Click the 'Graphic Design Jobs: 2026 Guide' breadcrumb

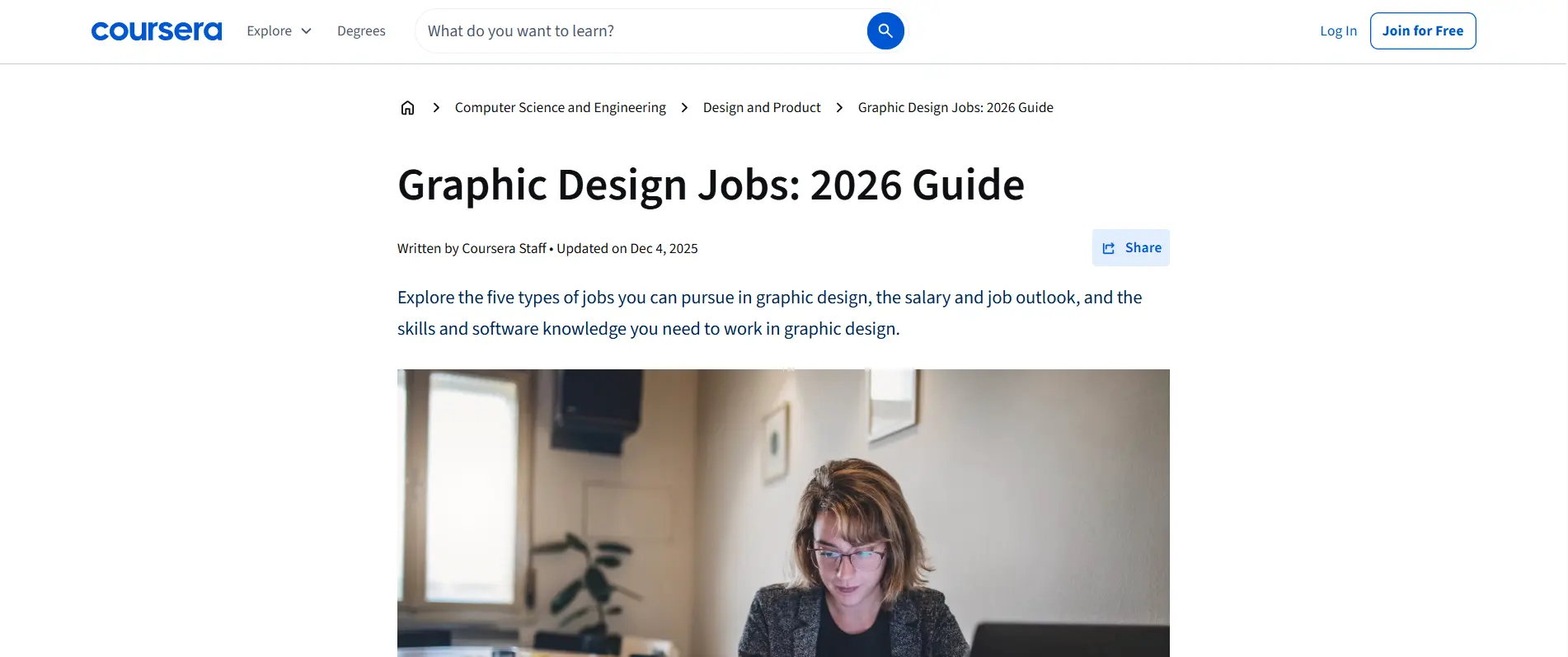point(955,108)
